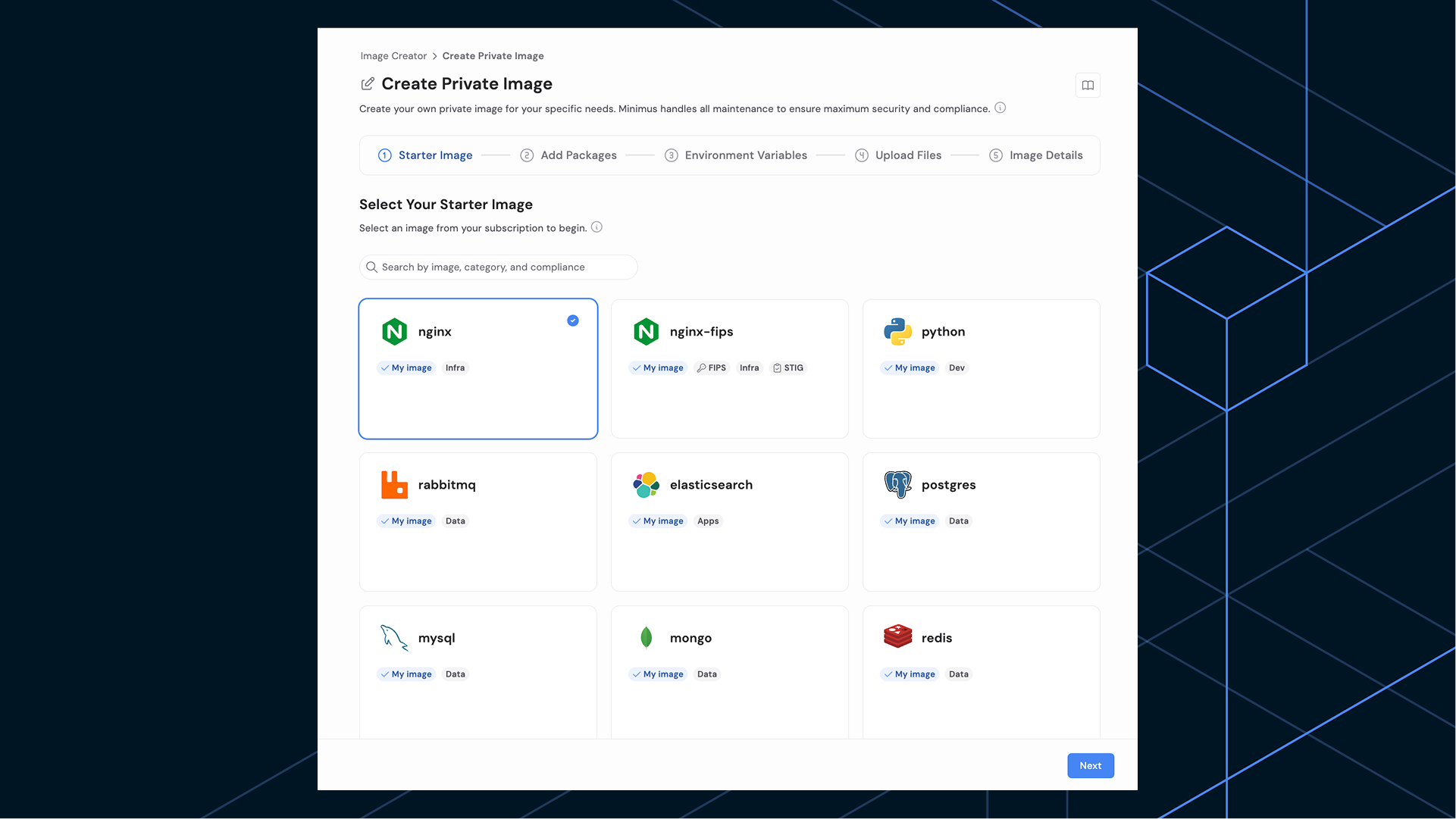This screenshot has width=1456, height=819.
Task: Click the rabbitmq logo icon
Action: 394,485
